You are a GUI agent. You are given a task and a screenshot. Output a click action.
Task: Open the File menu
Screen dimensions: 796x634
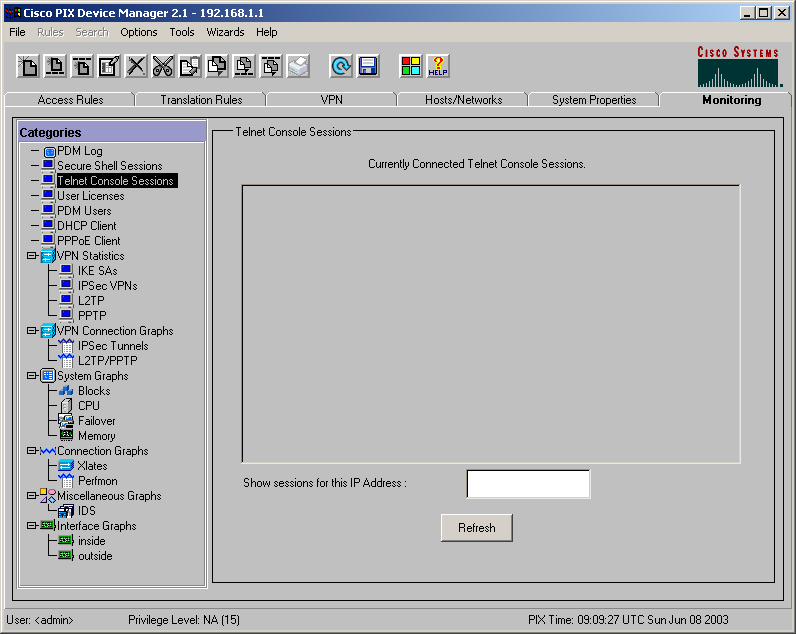pyautogui.click(x=17, y=32)
